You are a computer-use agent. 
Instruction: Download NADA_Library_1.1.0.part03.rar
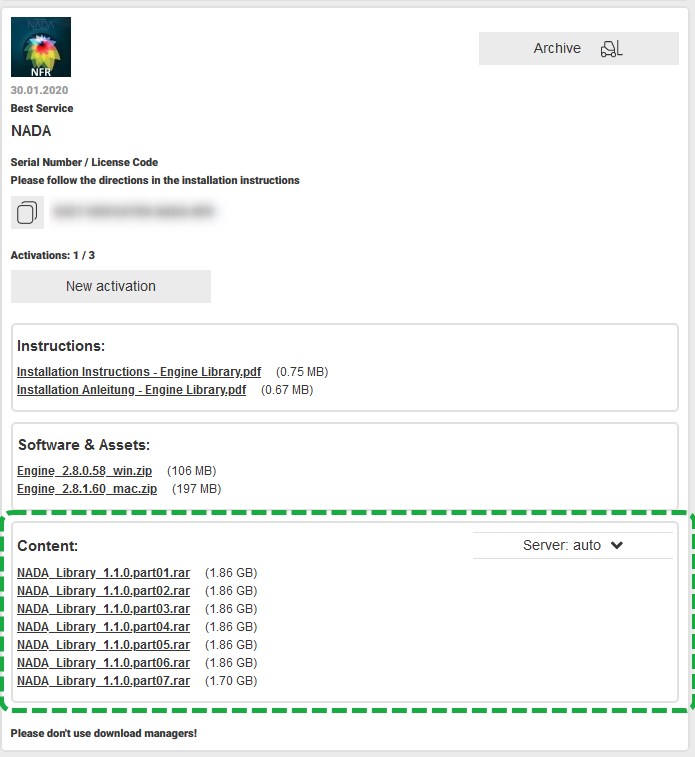(103, 609)
